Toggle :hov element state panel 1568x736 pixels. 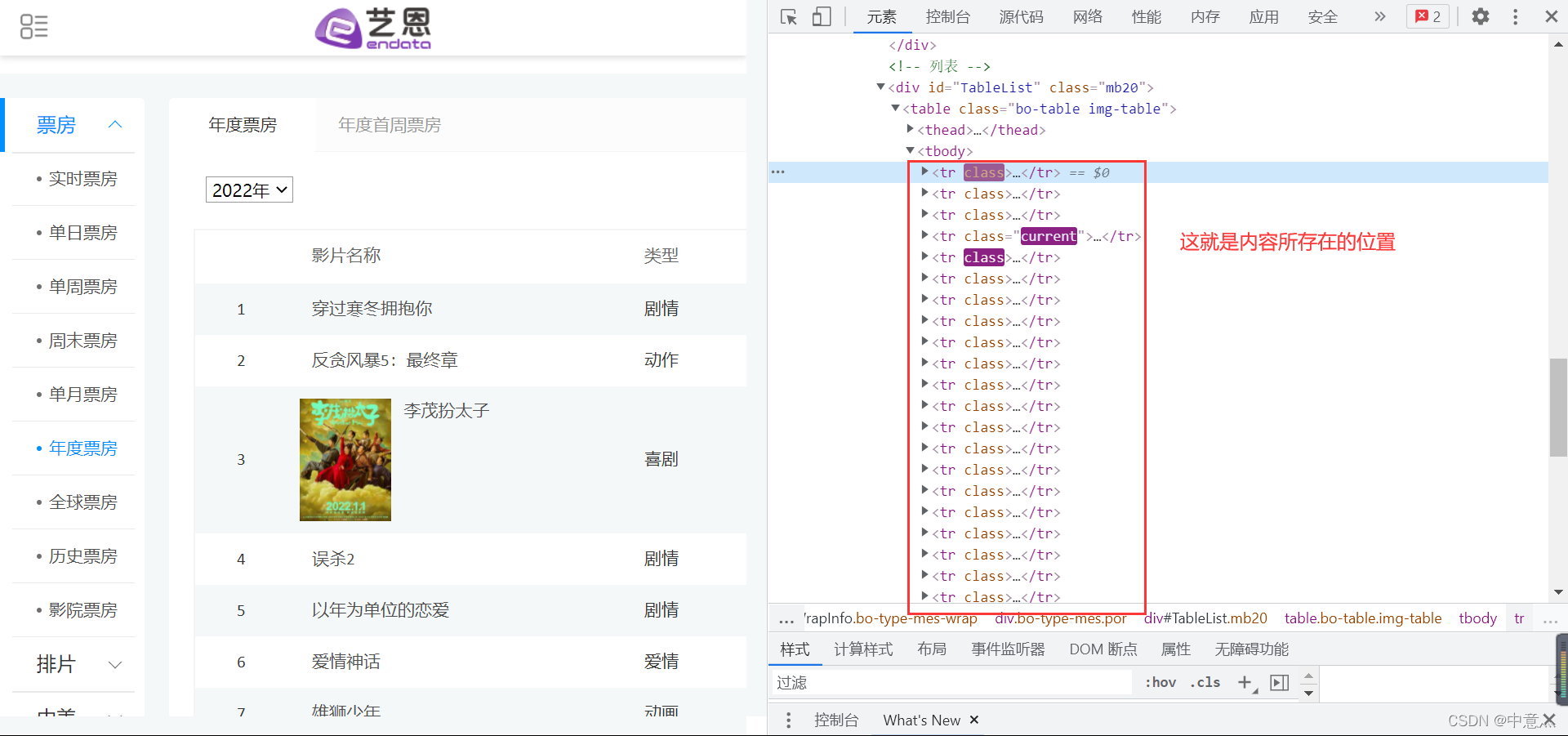[x=1160, y=683]
